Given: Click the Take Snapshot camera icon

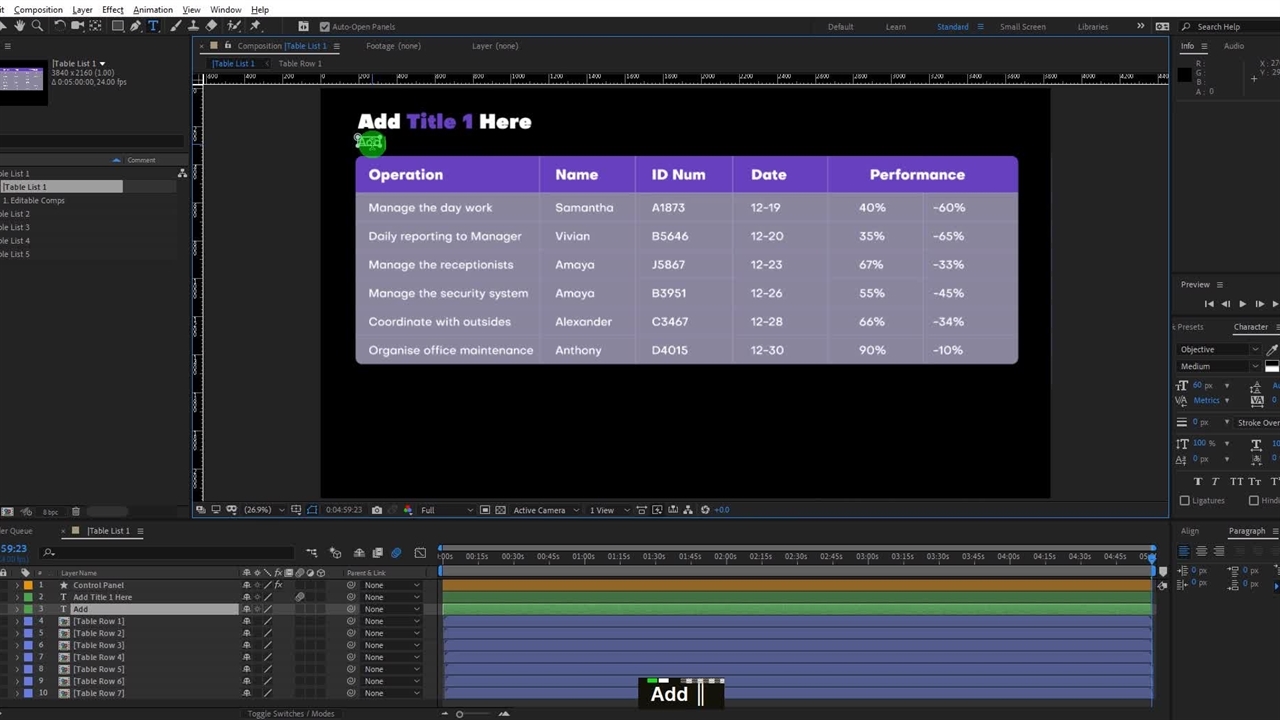Looking at the screenshot, I should [376, 510].
